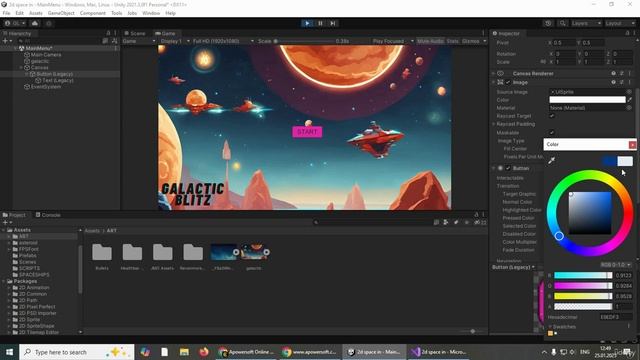Collapse the Canvas node in Hierarchy
This screenshot has width=640, height=360.
[21, 68]
